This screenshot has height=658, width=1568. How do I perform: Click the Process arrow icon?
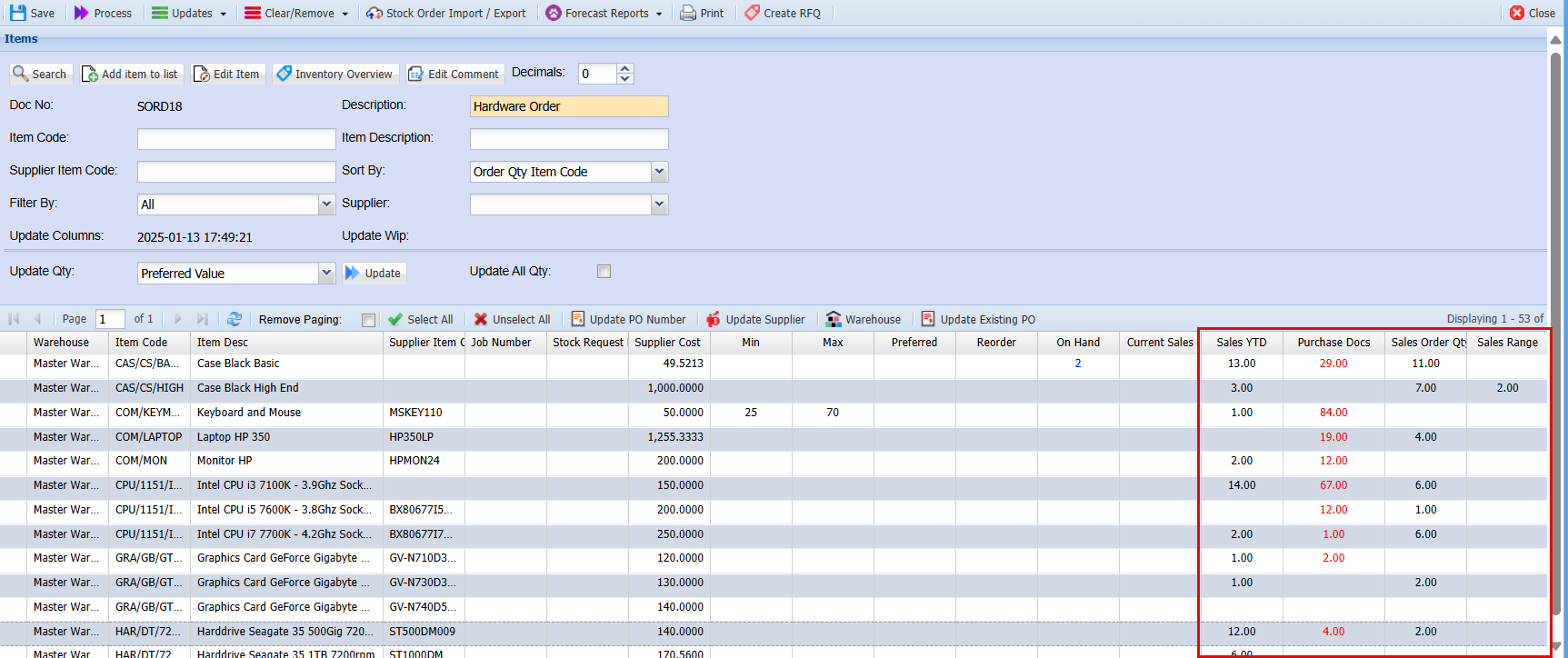click(x=82, y=13)
